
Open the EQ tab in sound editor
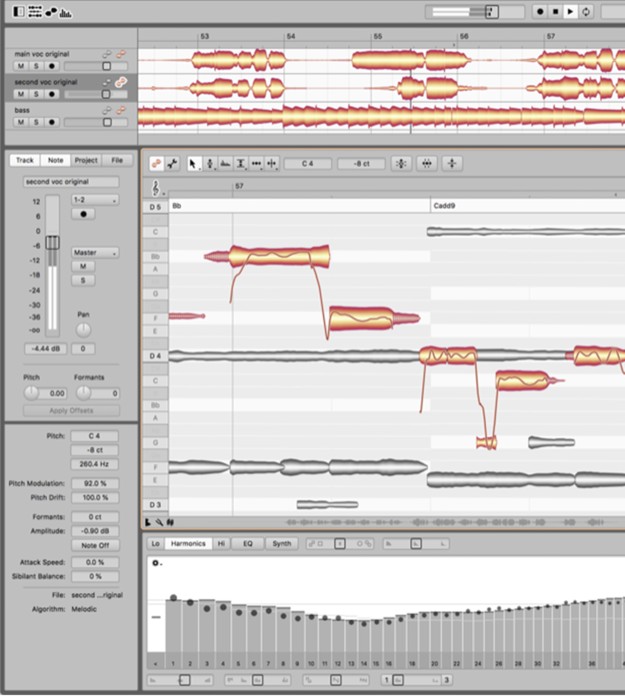click(248, 544)
